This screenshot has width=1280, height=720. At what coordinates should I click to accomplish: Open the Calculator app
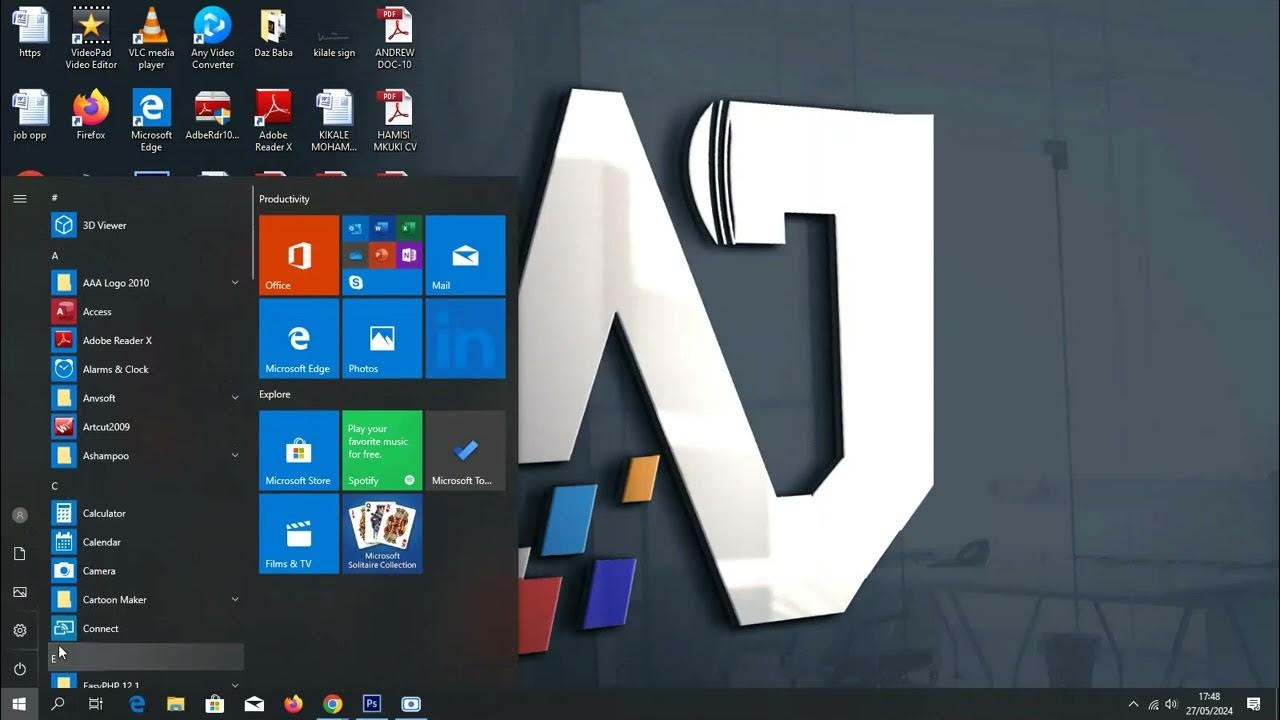[x=146, y=513]
